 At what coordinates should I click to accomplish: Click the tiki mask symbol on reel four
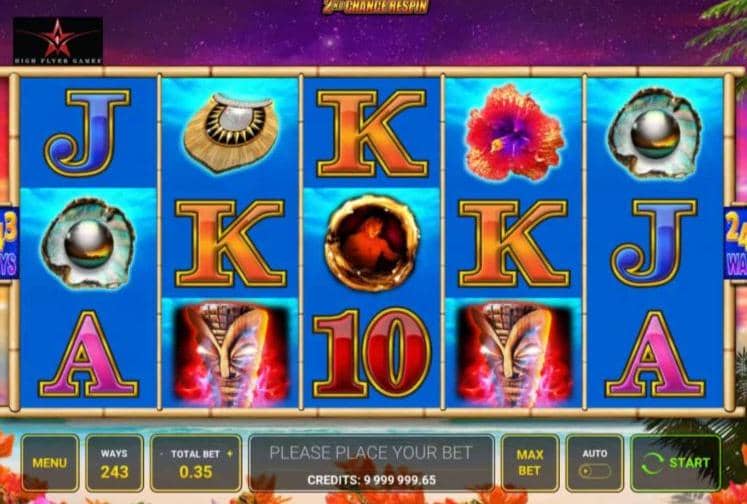(514, 353)
